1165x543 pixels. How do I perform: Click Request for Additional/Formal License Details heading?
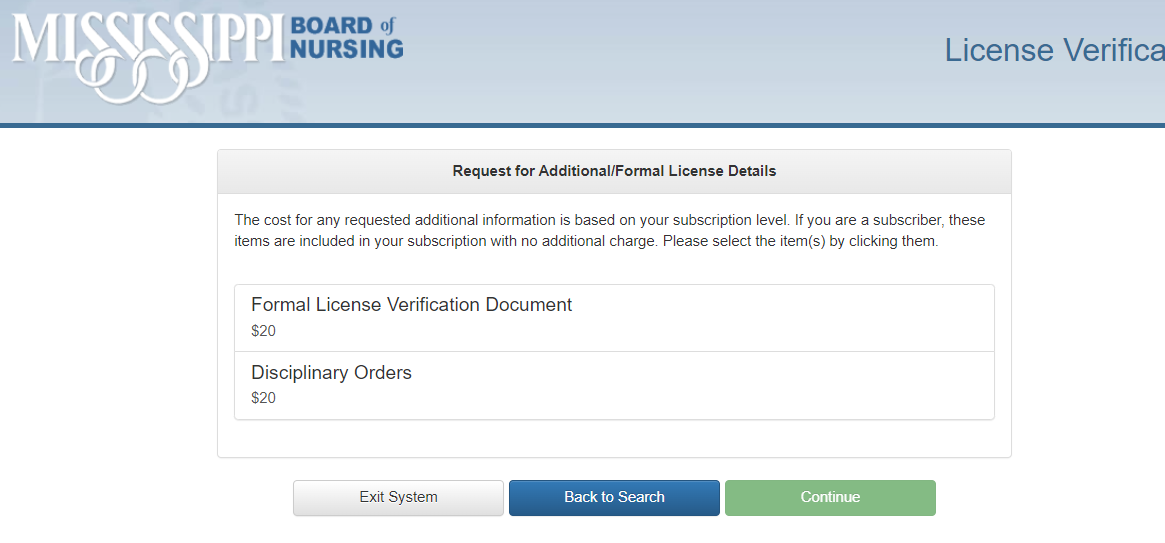pos(614,172)
